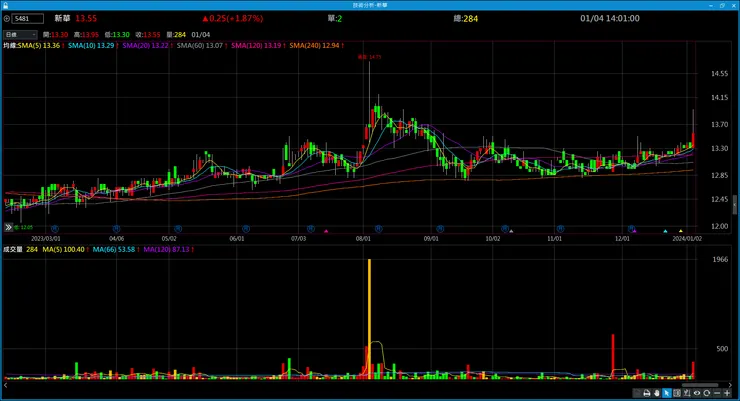
Task: Click the tall orange volume bar
Action: pyautogui.click(x=370, y=319)
